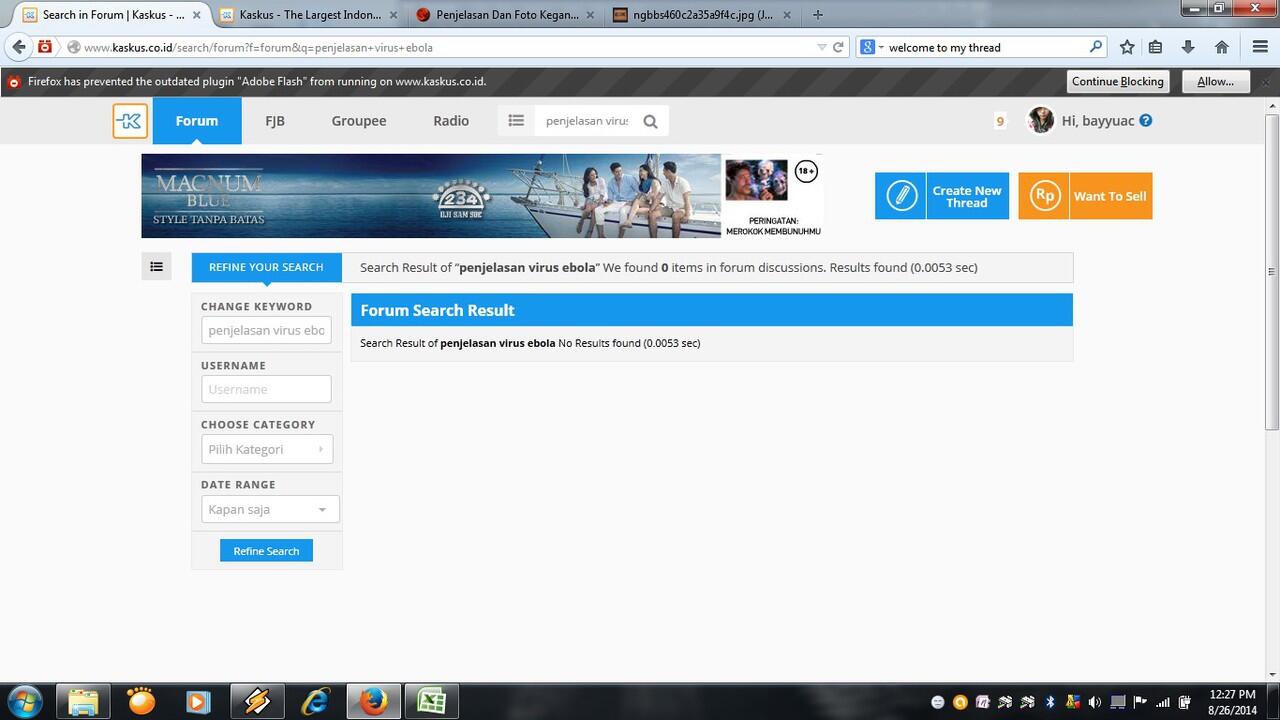Screen dimensions: 1280x720
Task: Click Continue Blocking button
Action: click(x=1118, y=82)
